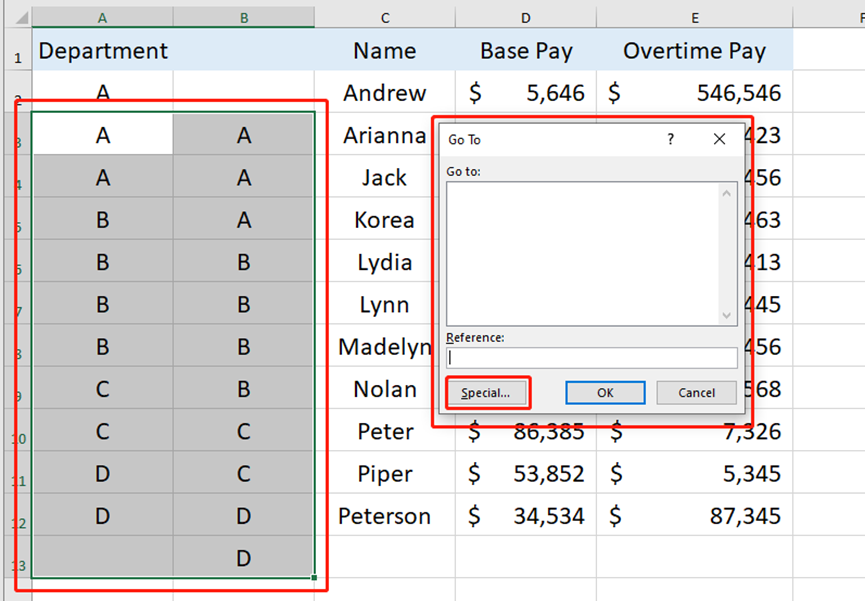The image size is (865, 601).
Task: Select column C header
Action: 385,18
